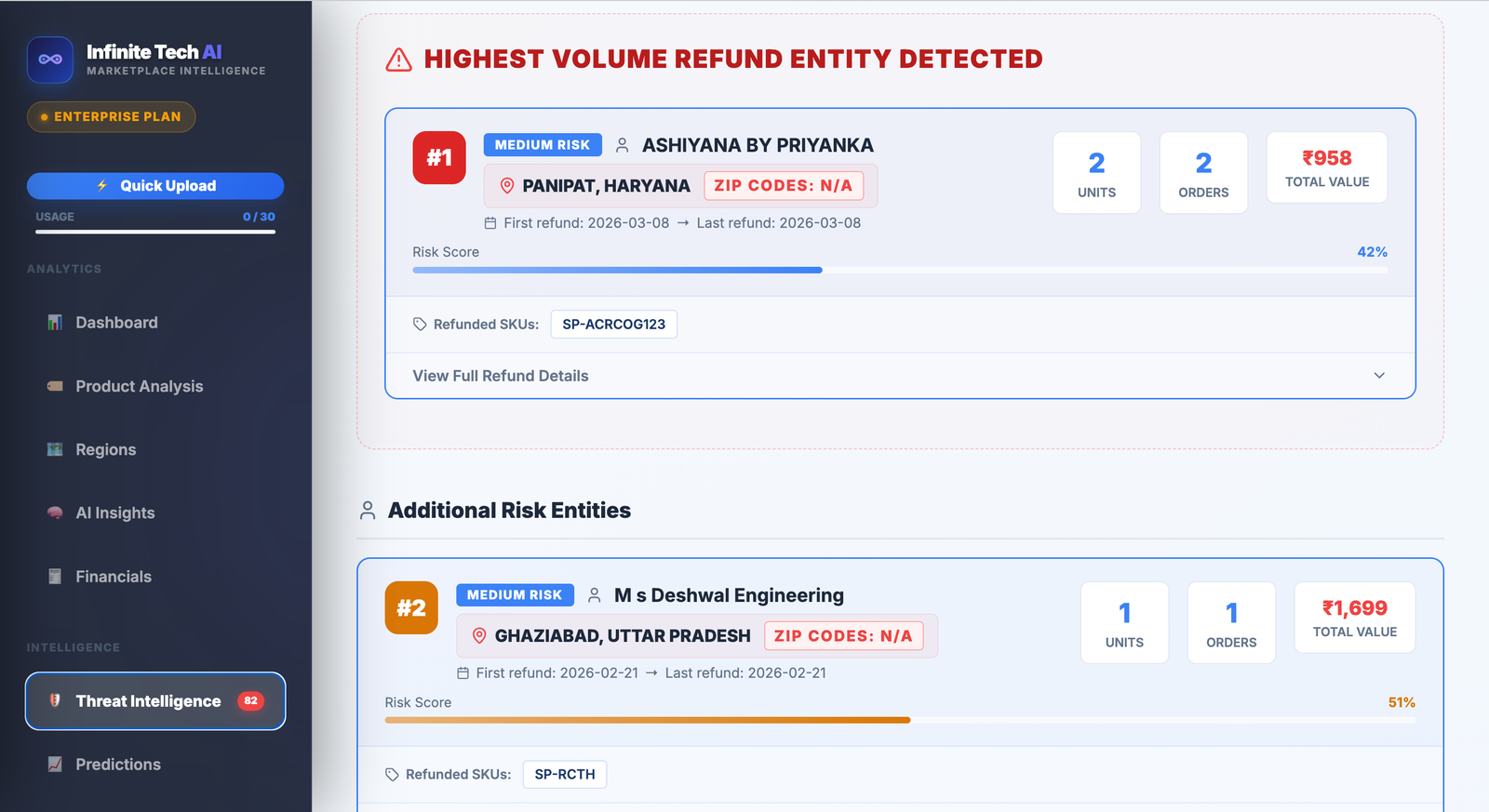Click the red warning triangle icon
Image resolution: width=1489 pixels, height=812 pixels.
(x=398, y=60)
